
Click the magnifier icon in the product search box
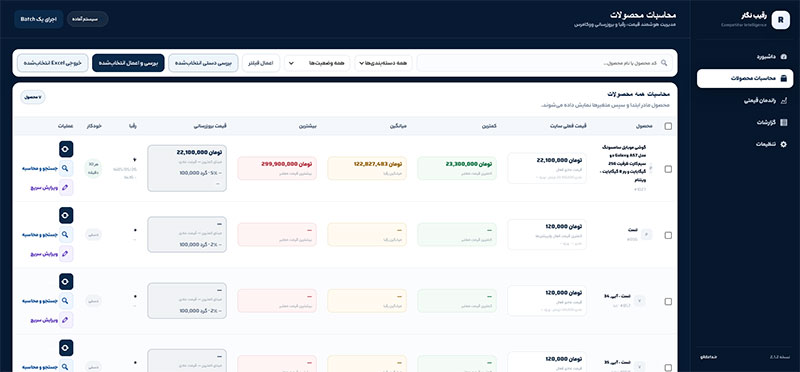click(664, 63)
